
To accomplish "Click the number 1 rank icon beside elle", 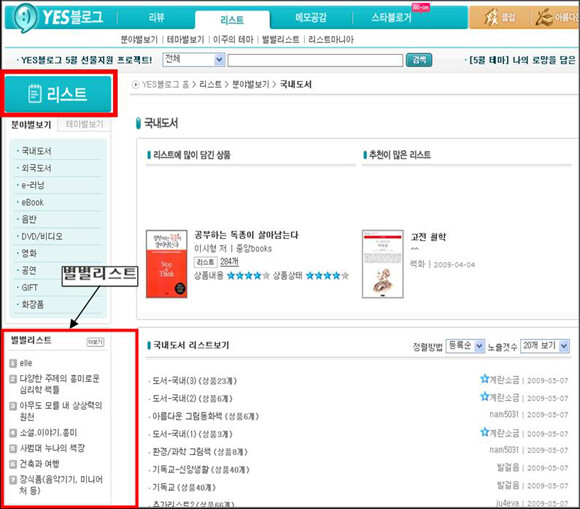I will click(13, 363).
